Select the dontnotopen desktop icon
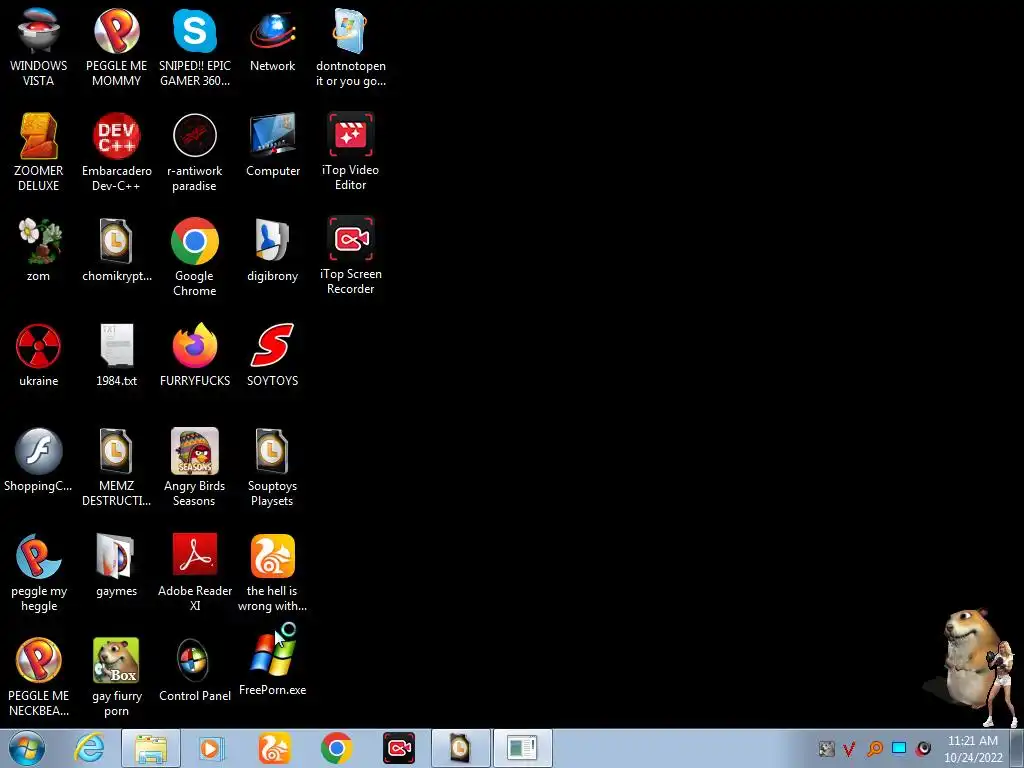The height and width of the screenshot is (768, 1024). (x=351, y=48)
